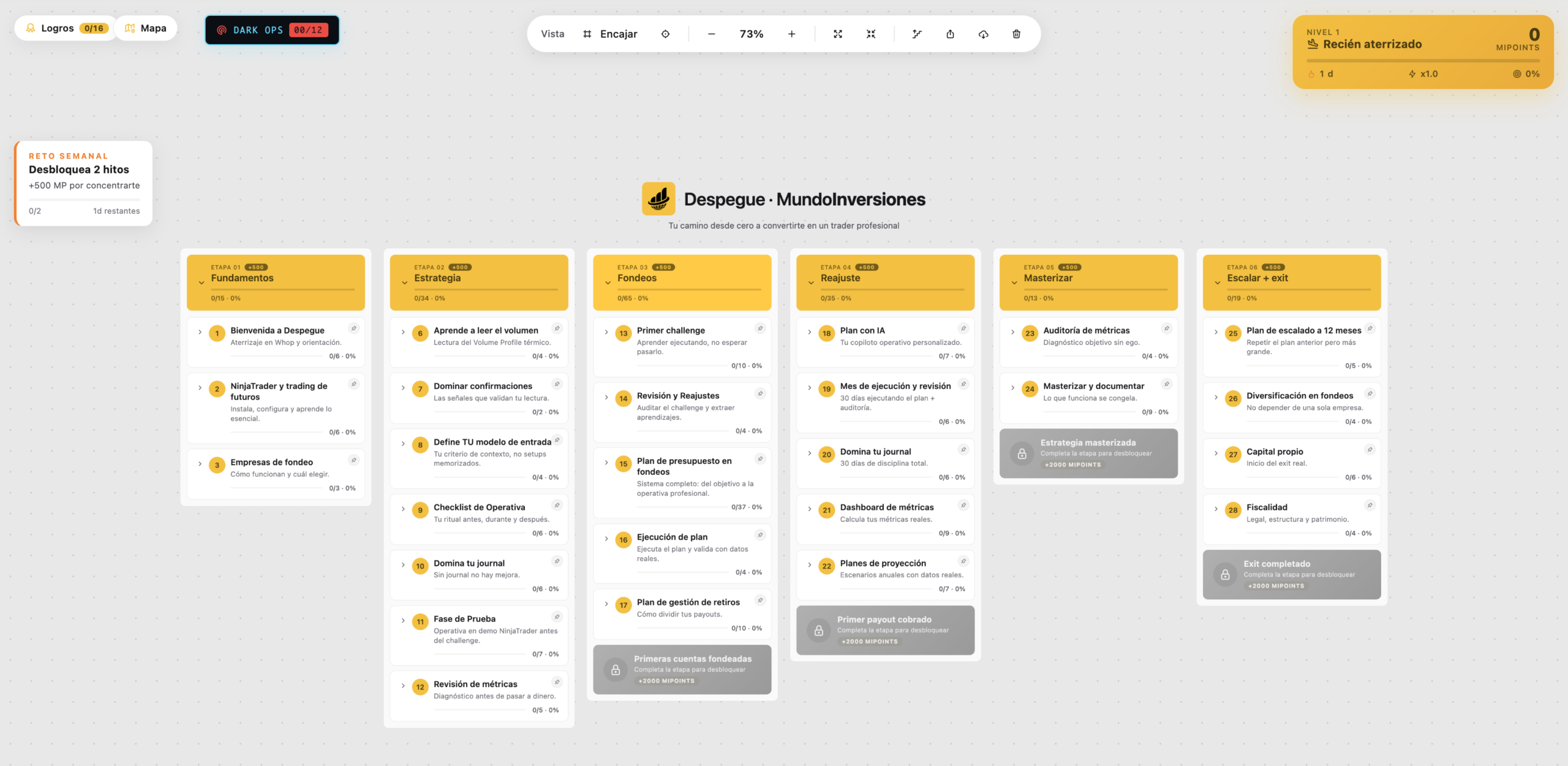This screenshot has width=1568, height=766.
Task: Collapse the Escalar + exit stage chevron
Action: [1218, 283]
